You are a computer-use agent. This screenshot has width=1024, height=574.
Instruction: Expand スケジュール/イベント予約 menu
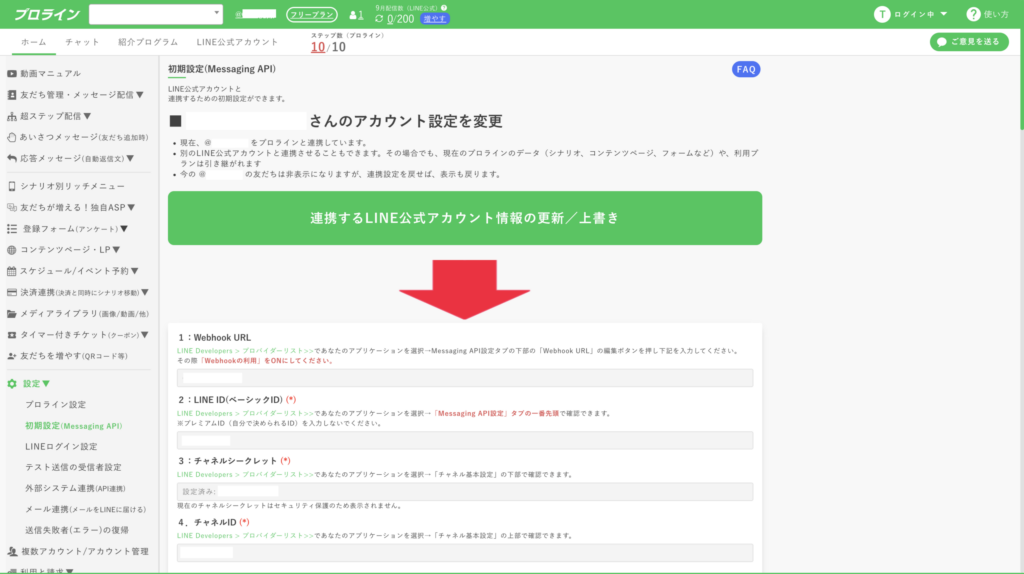[79, 271]
